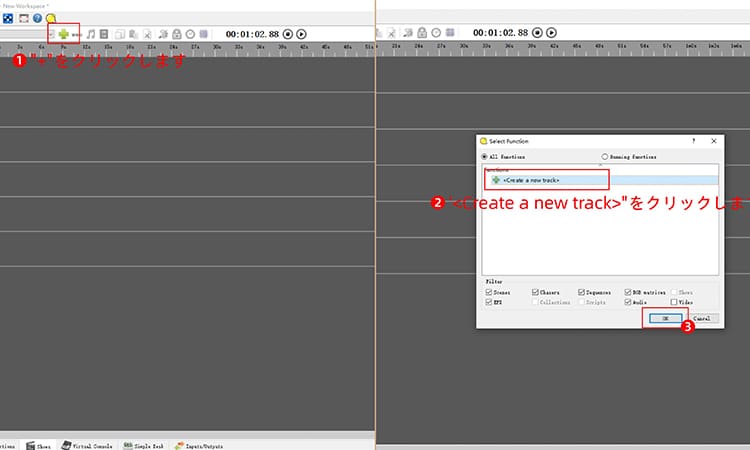Select the All functions radio button

point(503,156)
